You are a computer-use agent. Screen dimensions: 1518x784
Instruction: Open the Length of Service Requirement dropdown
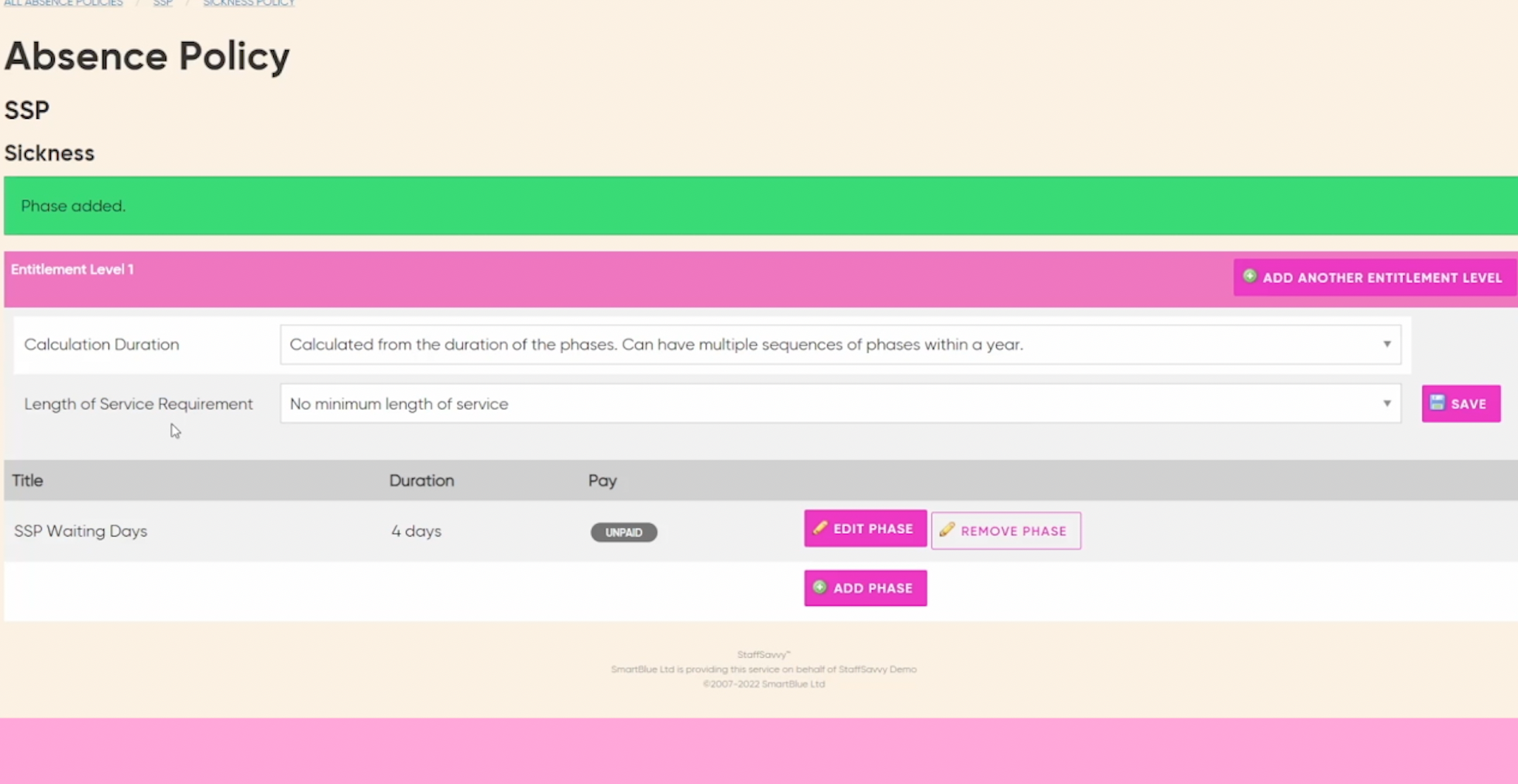pos(840,404)
